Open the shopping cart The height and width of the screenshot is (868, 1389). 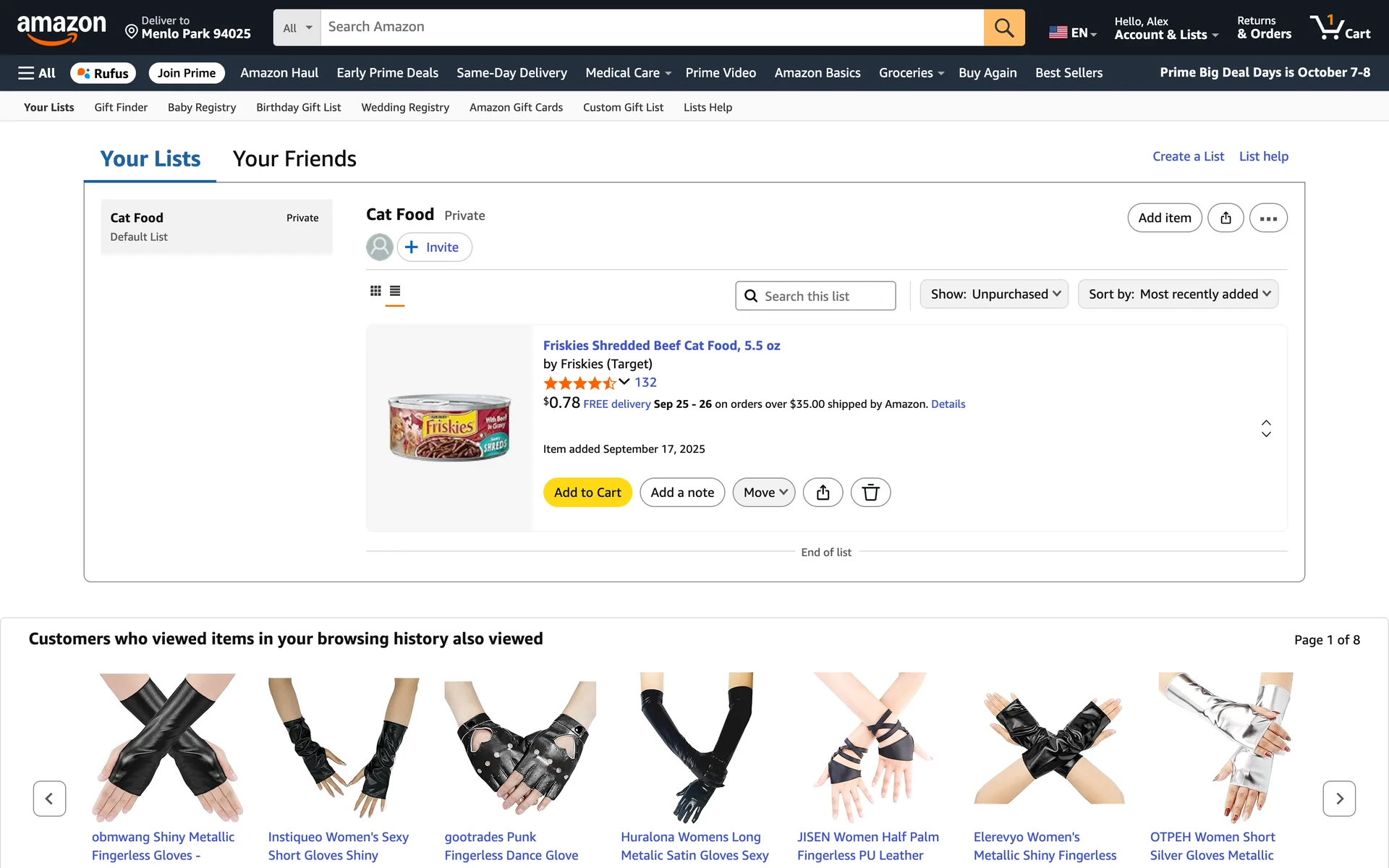[x=1340, y=27]
